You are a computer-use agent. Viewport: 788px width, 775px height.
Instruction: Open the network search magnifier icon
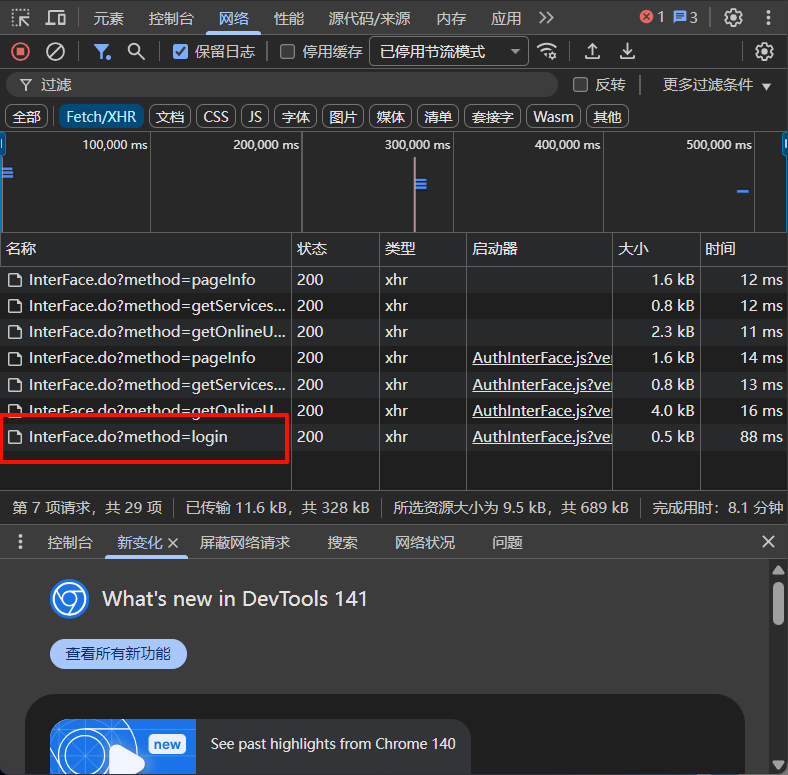coord(136,51)
